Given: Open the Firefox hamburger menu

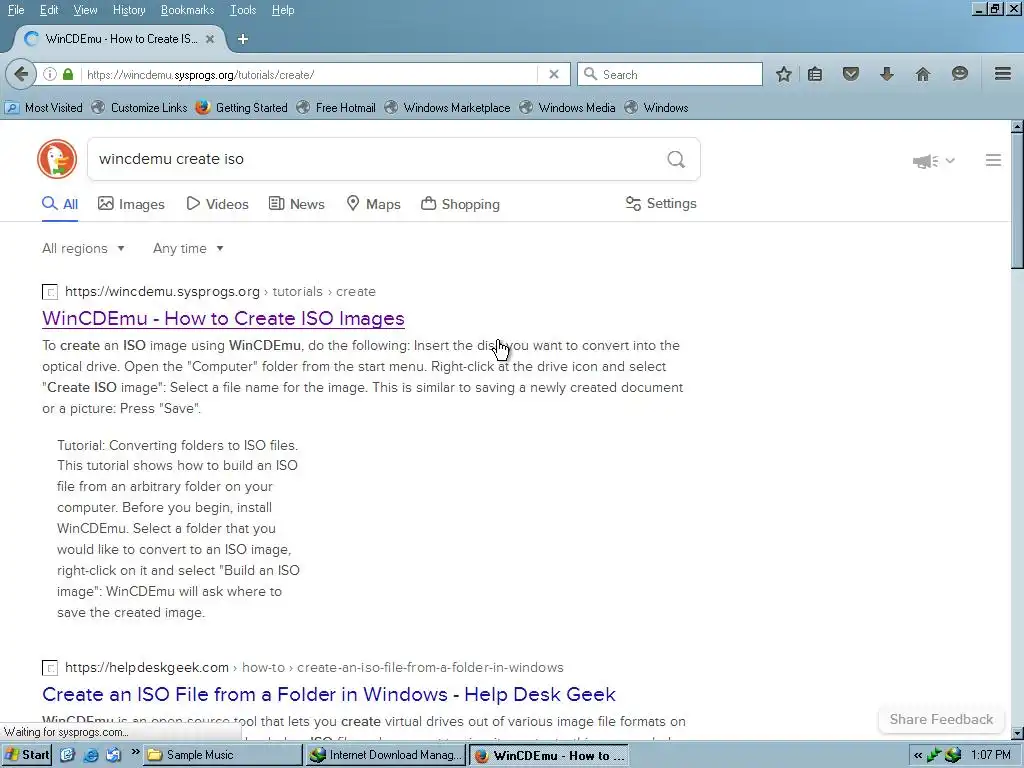Looking at the screenshot, I should tap(1003, 74).
